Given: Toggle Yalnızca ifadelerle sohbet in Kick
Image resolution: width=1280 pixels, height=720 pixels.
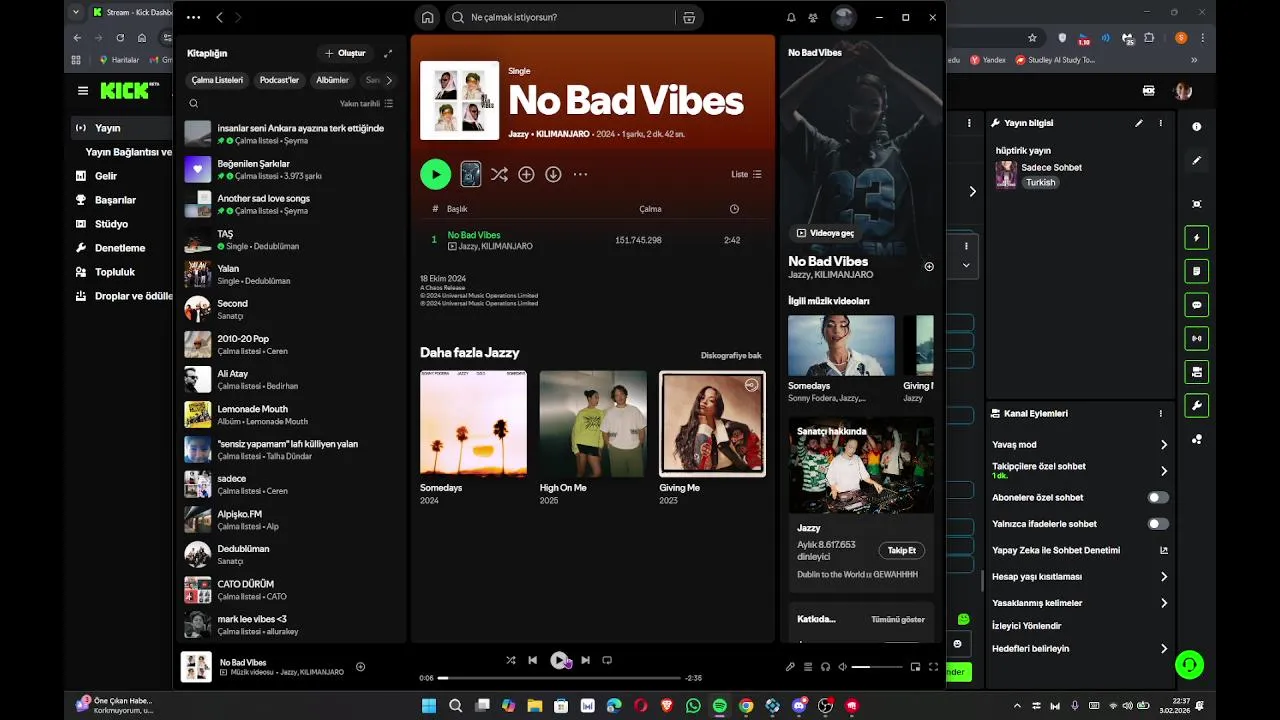Looking at the screenshot, I should (1158, 524).
